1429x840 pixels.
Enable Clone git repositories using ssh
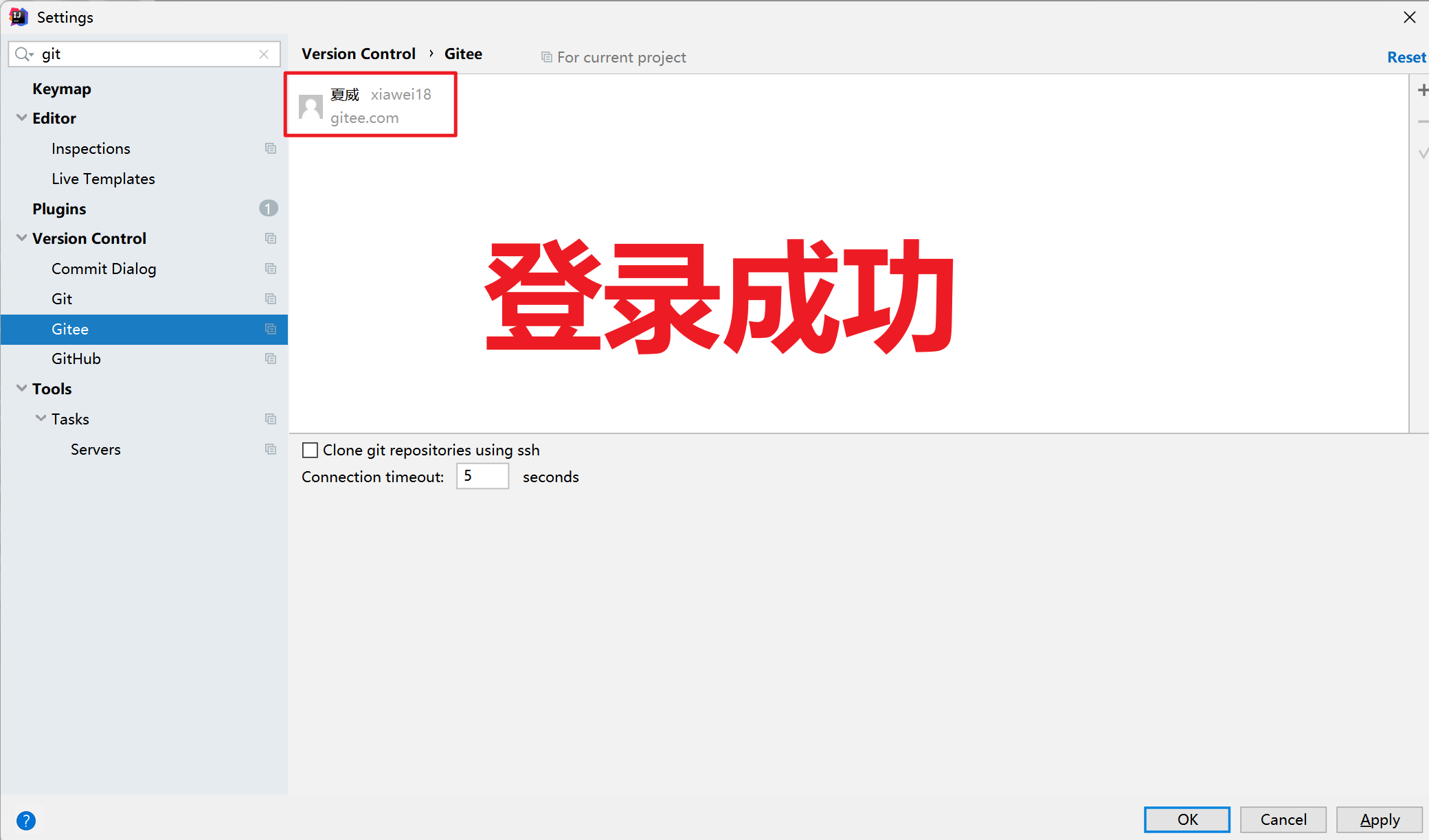(x=311, y=450)
